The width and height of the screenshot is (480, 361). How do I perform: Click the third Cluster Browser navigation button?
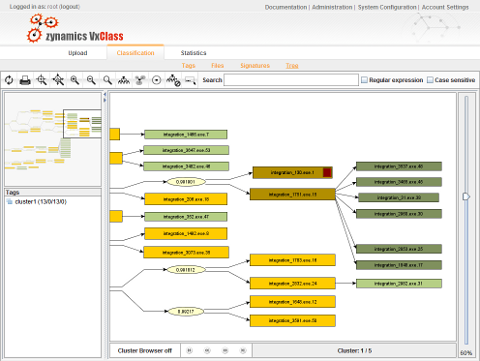pyautogui.click(x=225, y=351)
